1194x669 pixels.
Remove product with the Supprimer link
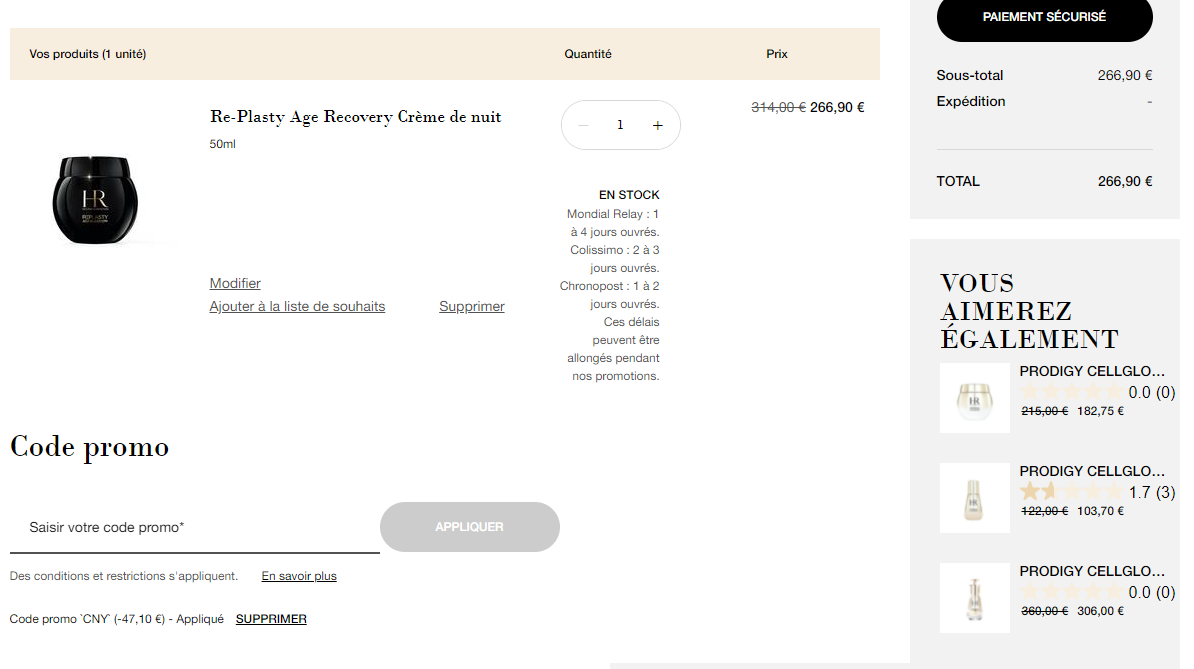472,306
